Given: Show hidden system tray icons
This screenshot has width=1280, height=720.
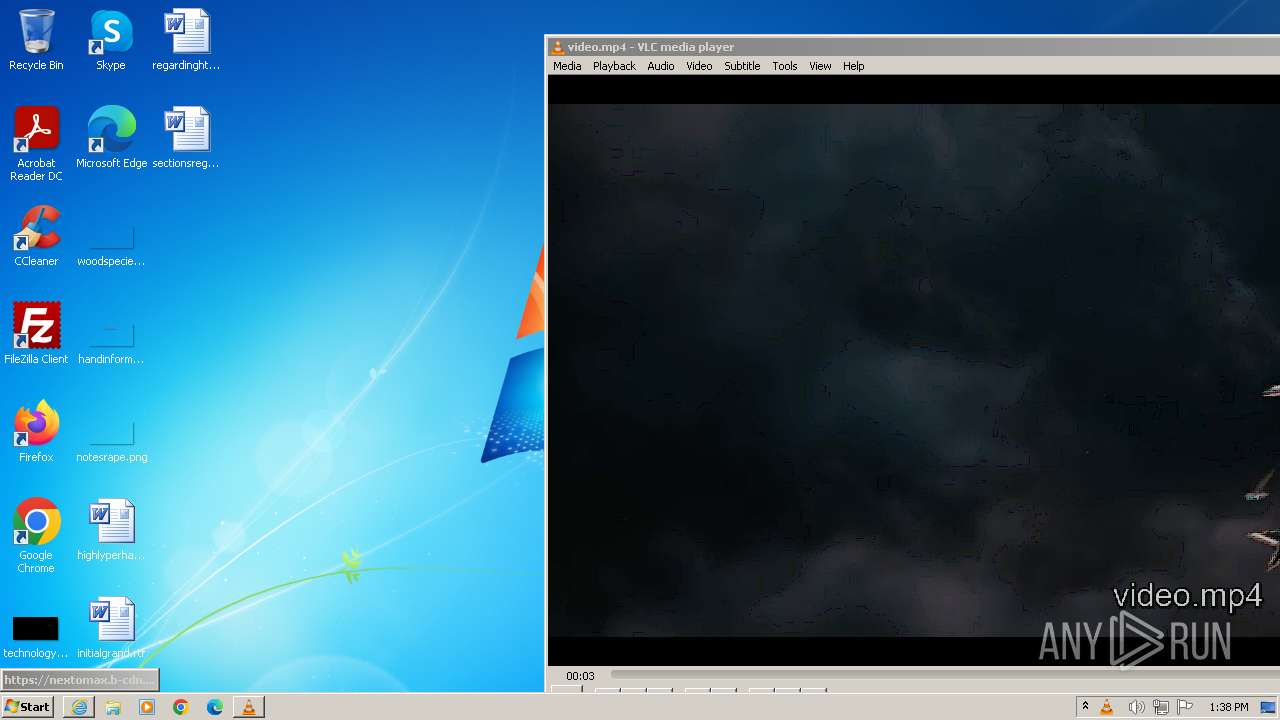Looking at the screenshot, I should pyautogui.click(x=1085, y=707).
